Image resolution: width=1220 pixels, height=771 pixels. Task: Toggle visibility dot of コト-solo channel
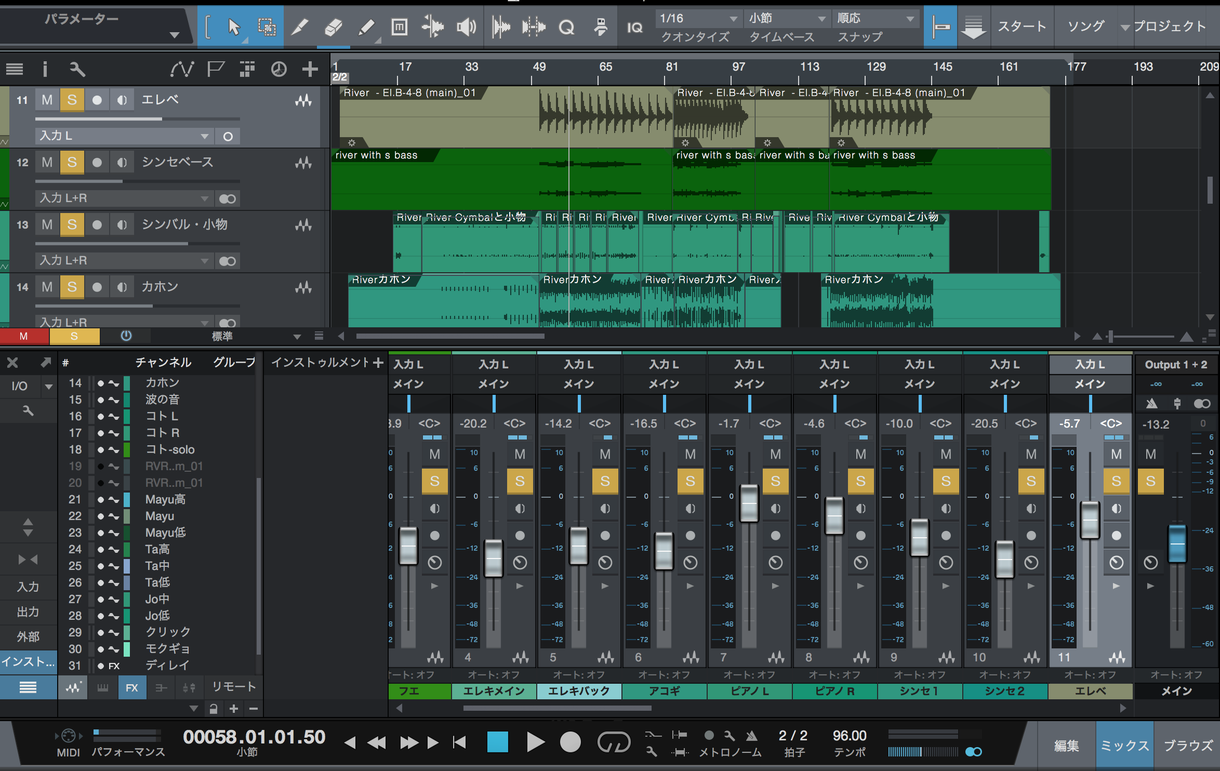coord(100,450)
